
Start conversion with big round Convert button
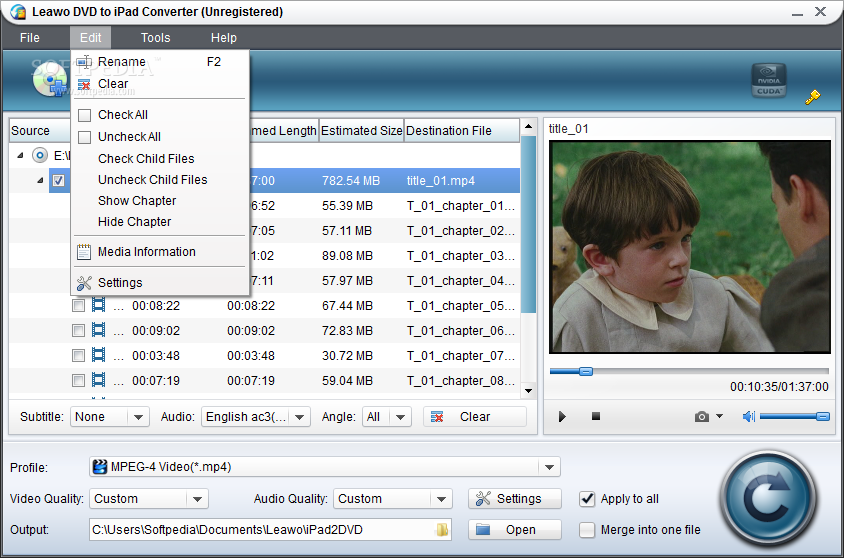(769, 499)
